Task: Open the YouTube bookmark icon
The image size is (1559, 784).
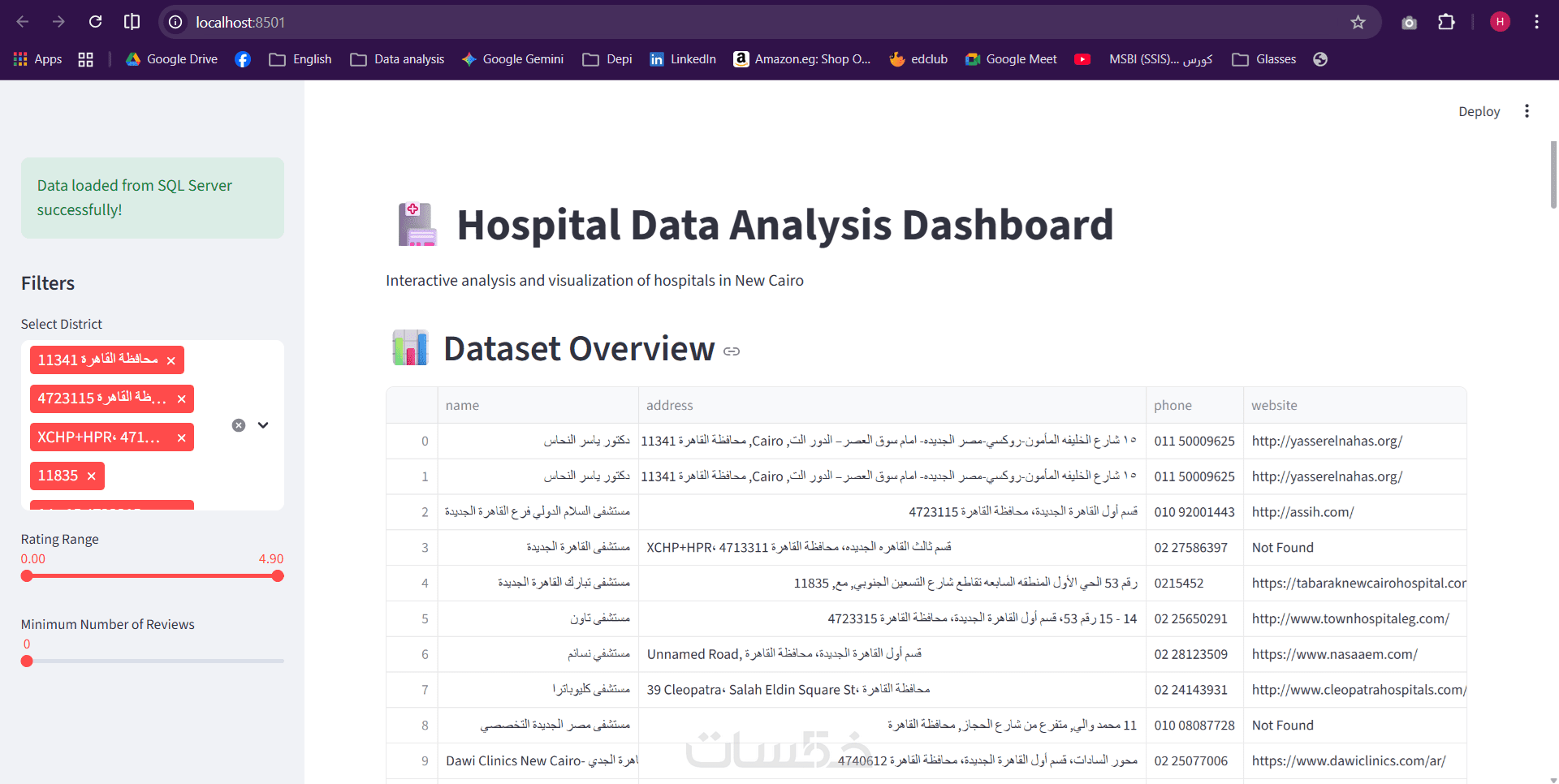Action: [x=1082, y=59]
